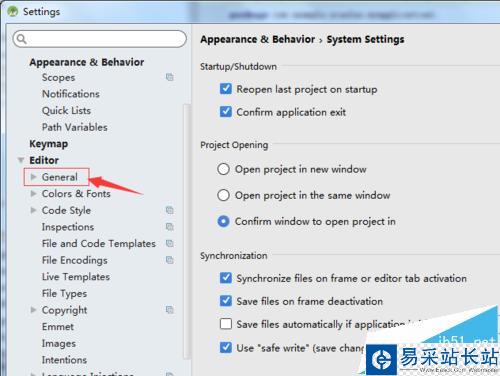Collapse the Editor section arrow

click(21, 160)
